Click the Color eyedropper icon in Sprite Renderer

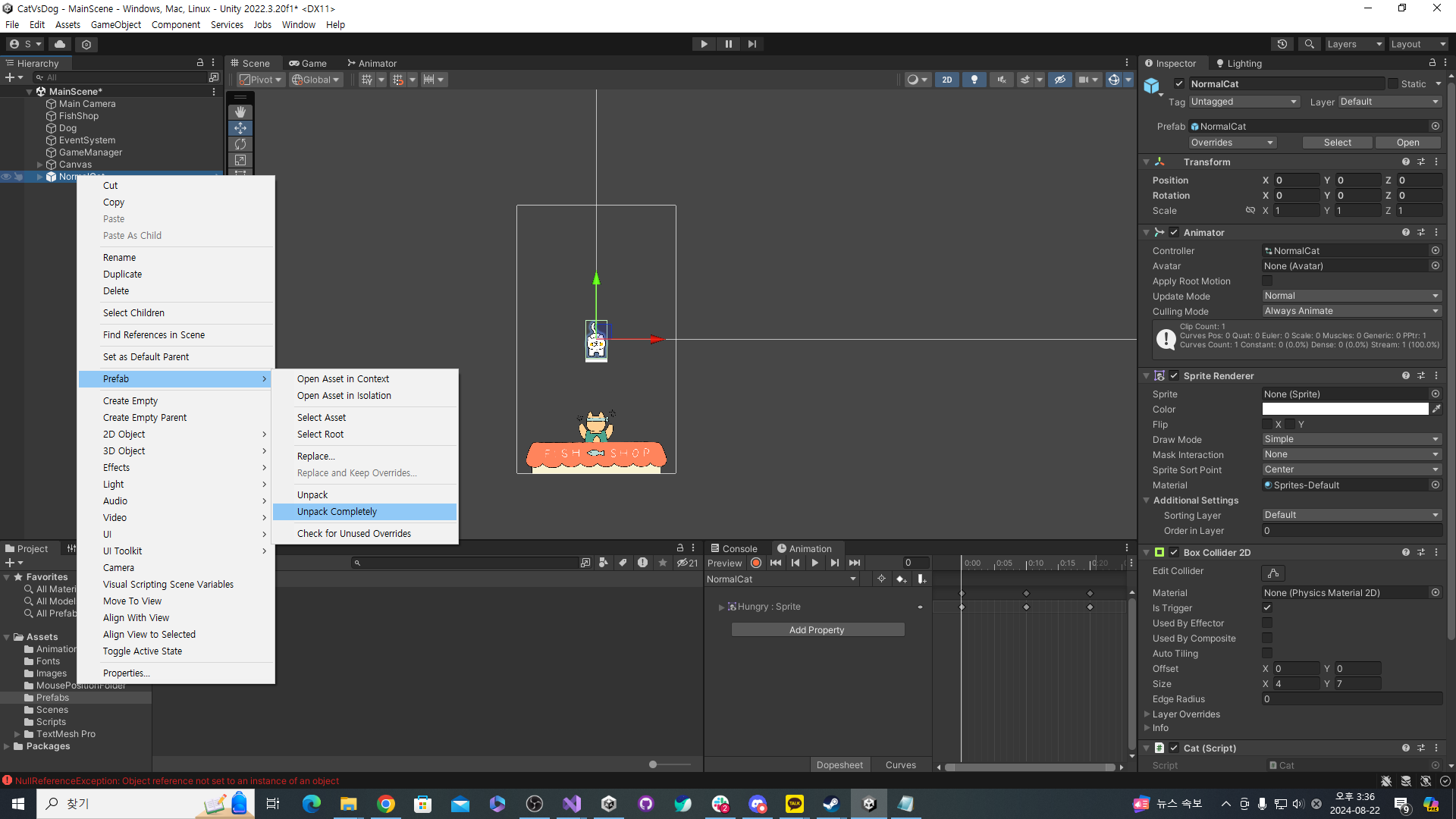(x=1436, y=409)
